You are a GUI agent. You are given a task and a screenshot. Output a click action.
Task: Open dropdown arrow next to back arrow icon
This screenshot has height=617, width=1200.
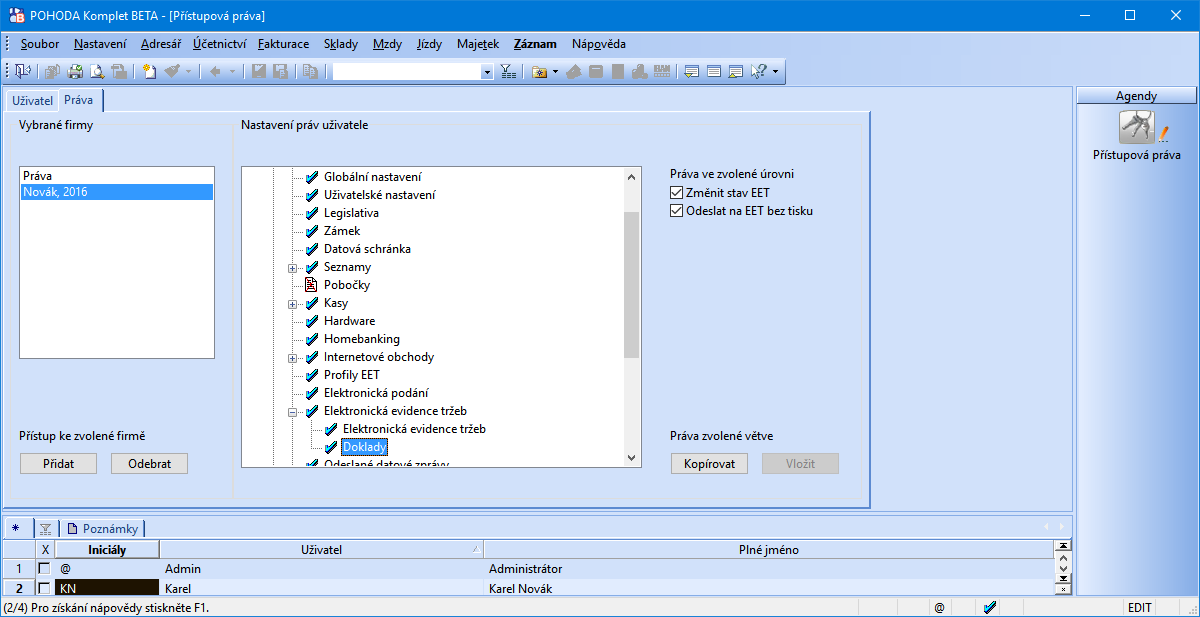pyautogui.click(x=232, y=72)
